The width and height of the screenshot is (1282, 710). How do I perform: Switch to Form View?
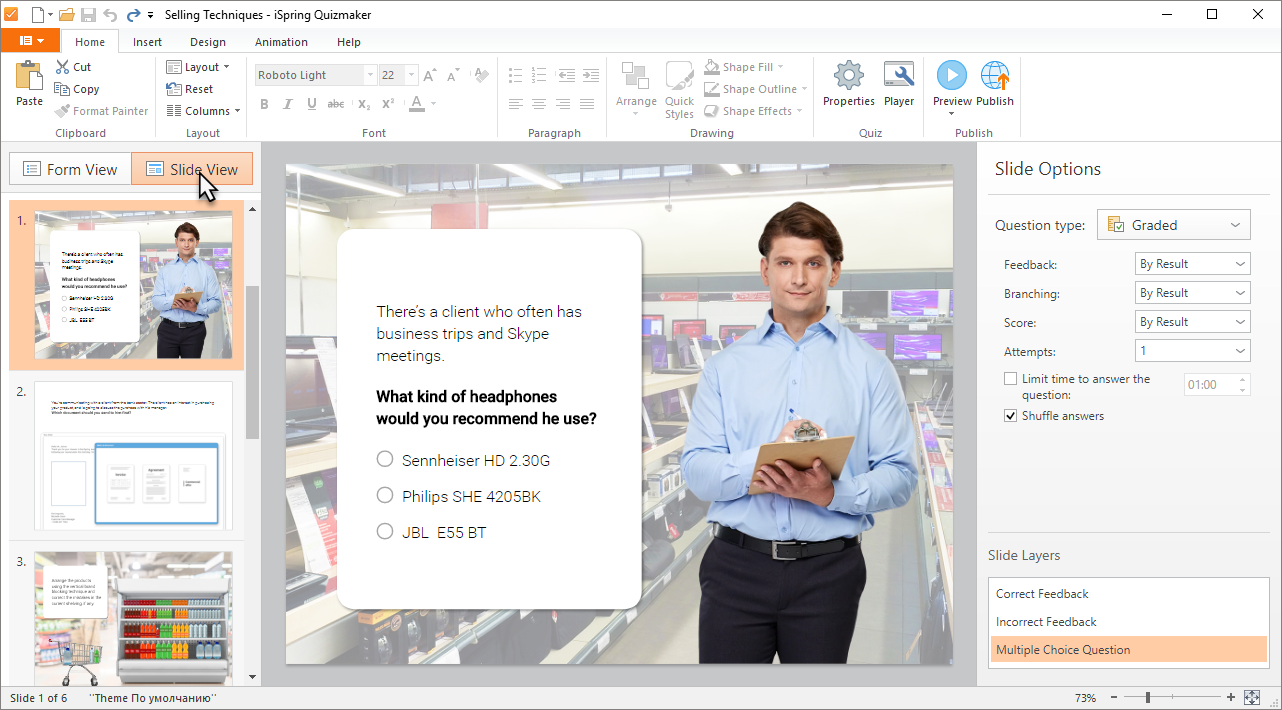pyautogui.click(x=70, y=169)
